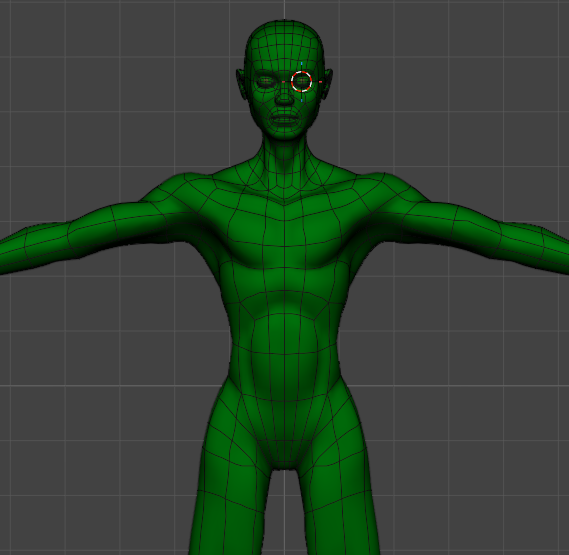Click the nose of the green mesh
This screenshot has width=569, height=555.
tap(284, 97)
